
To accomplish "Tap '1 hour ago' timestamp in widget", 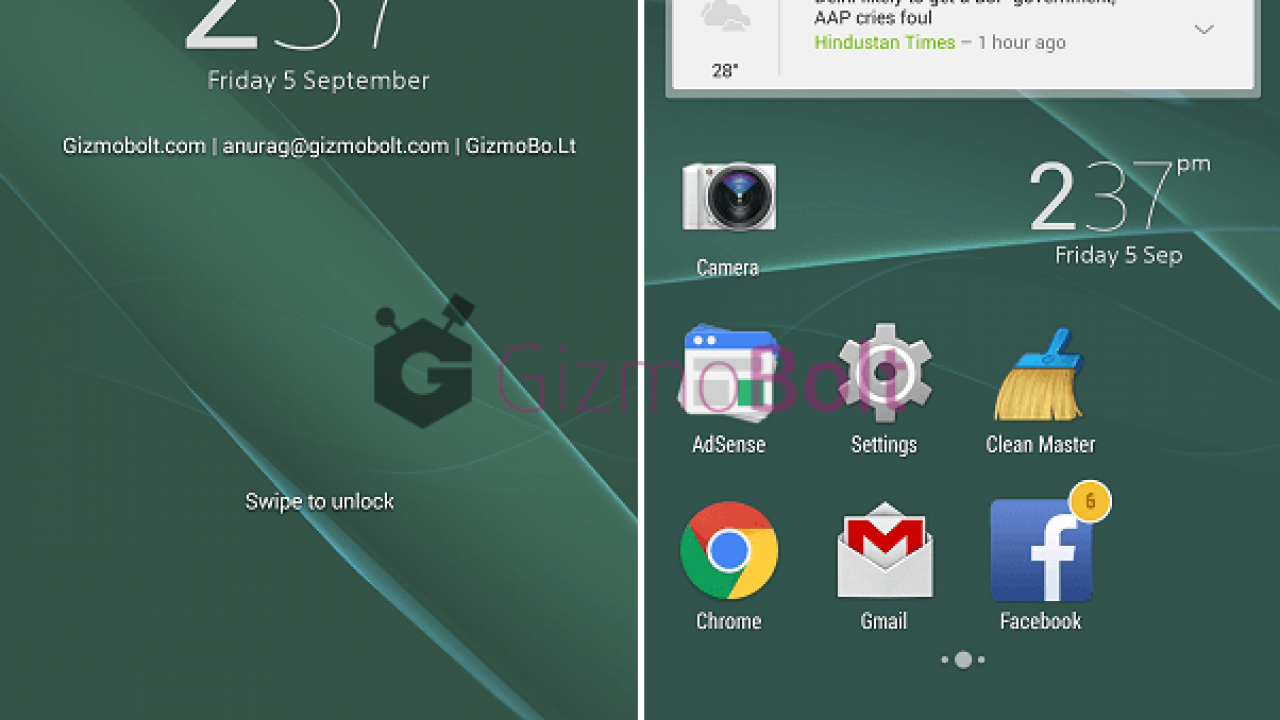I will (1022, 43).
